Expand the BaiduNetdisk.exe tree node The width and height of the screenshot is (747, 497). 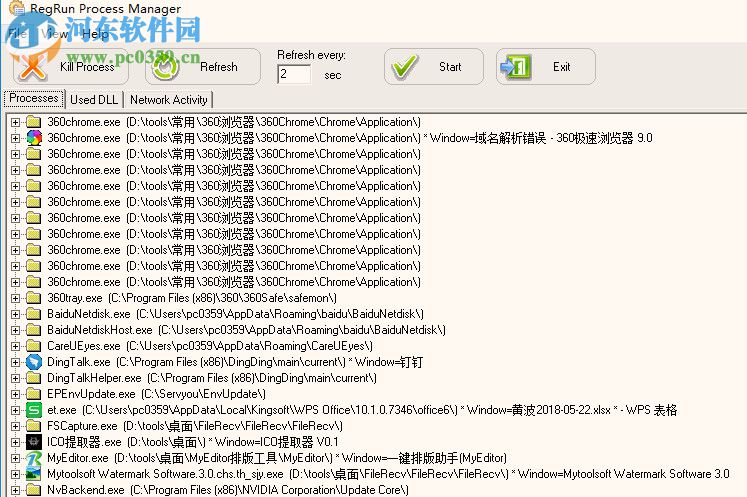point(15,314)
